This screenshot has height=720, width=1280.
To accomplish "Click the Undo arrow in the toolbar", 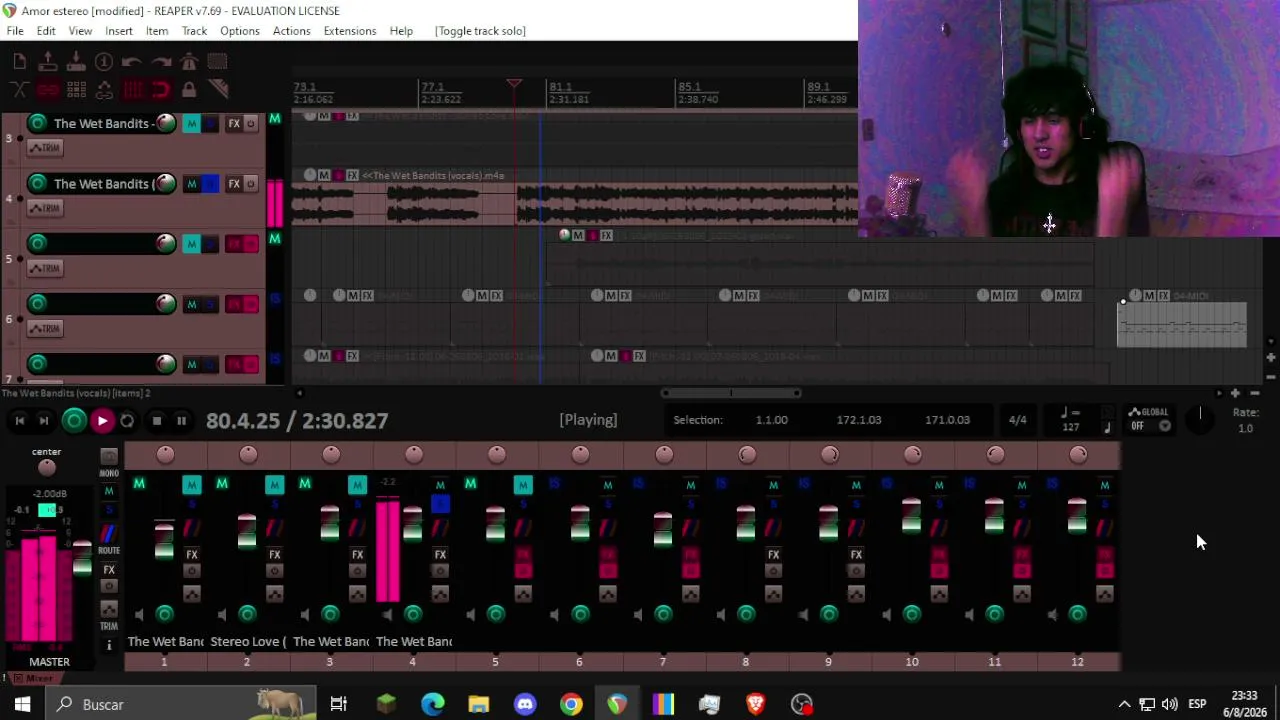I will point(132,62).
